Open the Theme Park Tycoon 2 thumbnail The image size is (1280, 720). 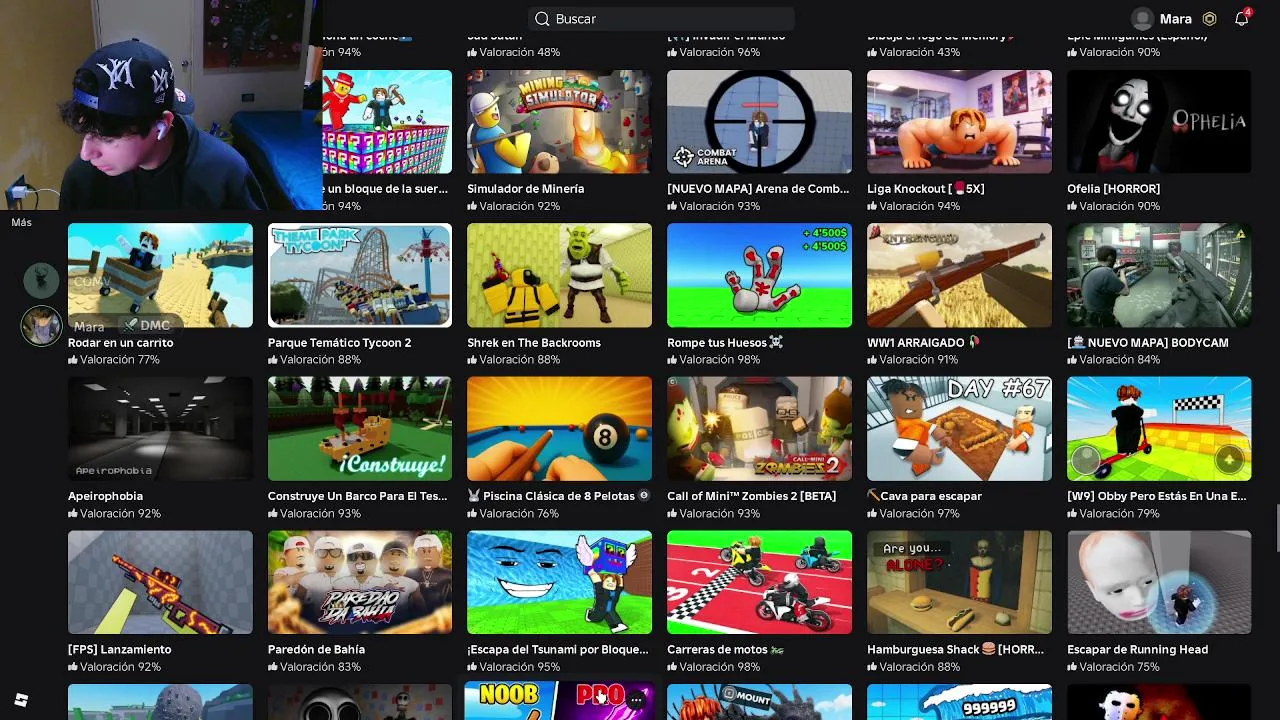(360, 275)
